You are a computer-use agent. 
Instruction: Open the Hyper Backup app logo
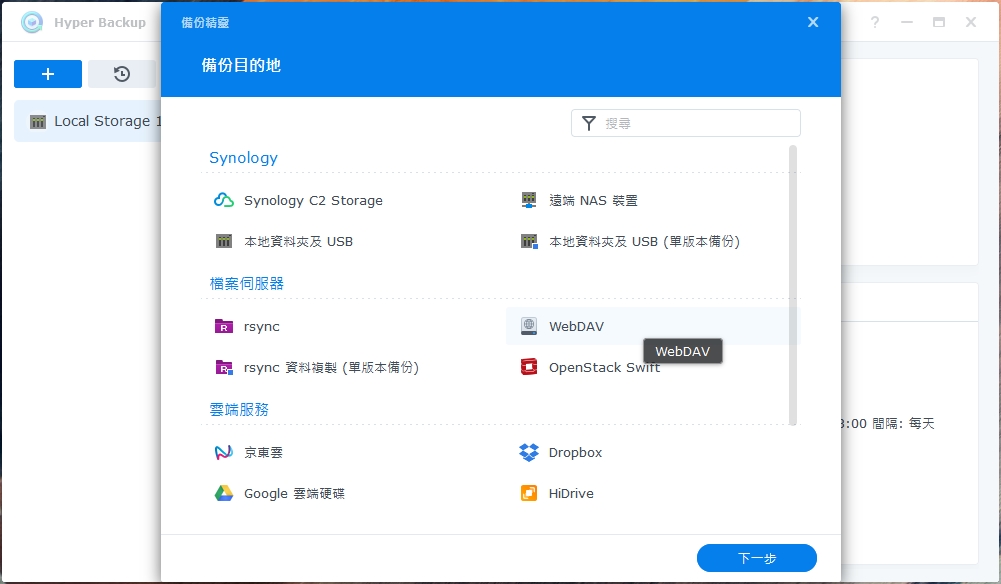click(31, 22)
